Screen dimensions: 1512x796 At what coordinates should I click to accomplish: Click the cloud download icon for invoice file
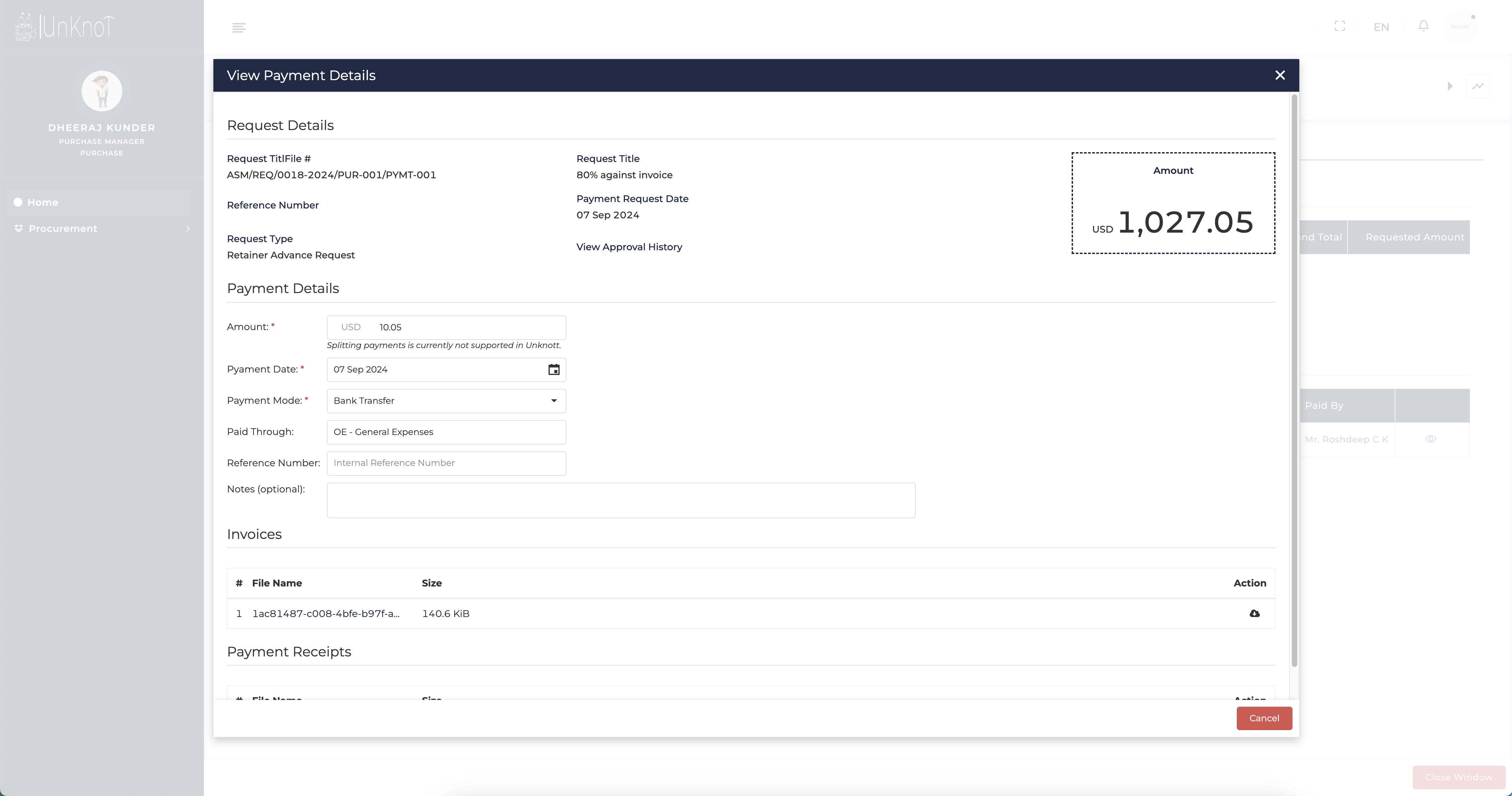coord(1254,614)
